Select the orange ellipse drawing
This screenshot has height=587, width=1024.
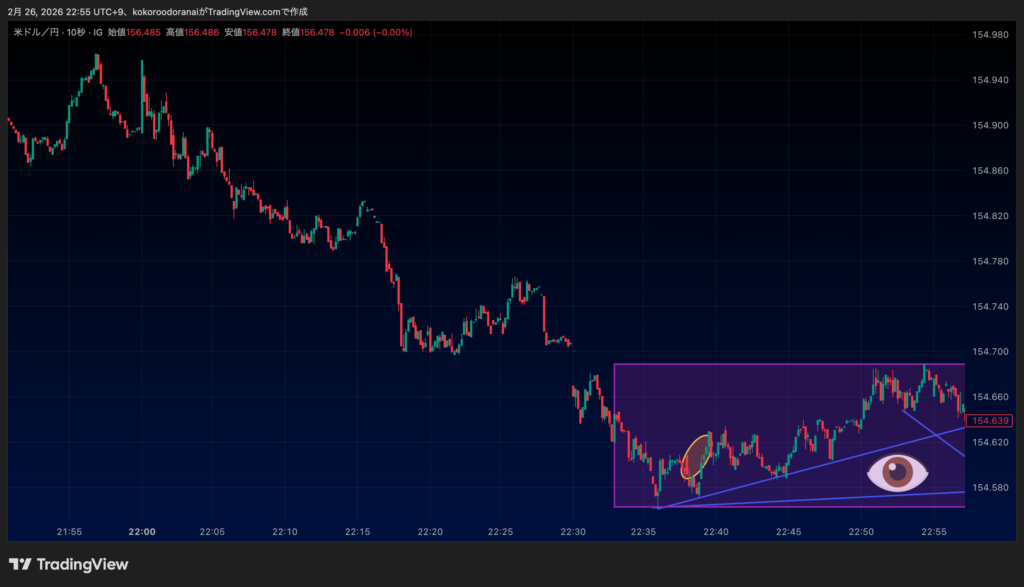(697, 455)
